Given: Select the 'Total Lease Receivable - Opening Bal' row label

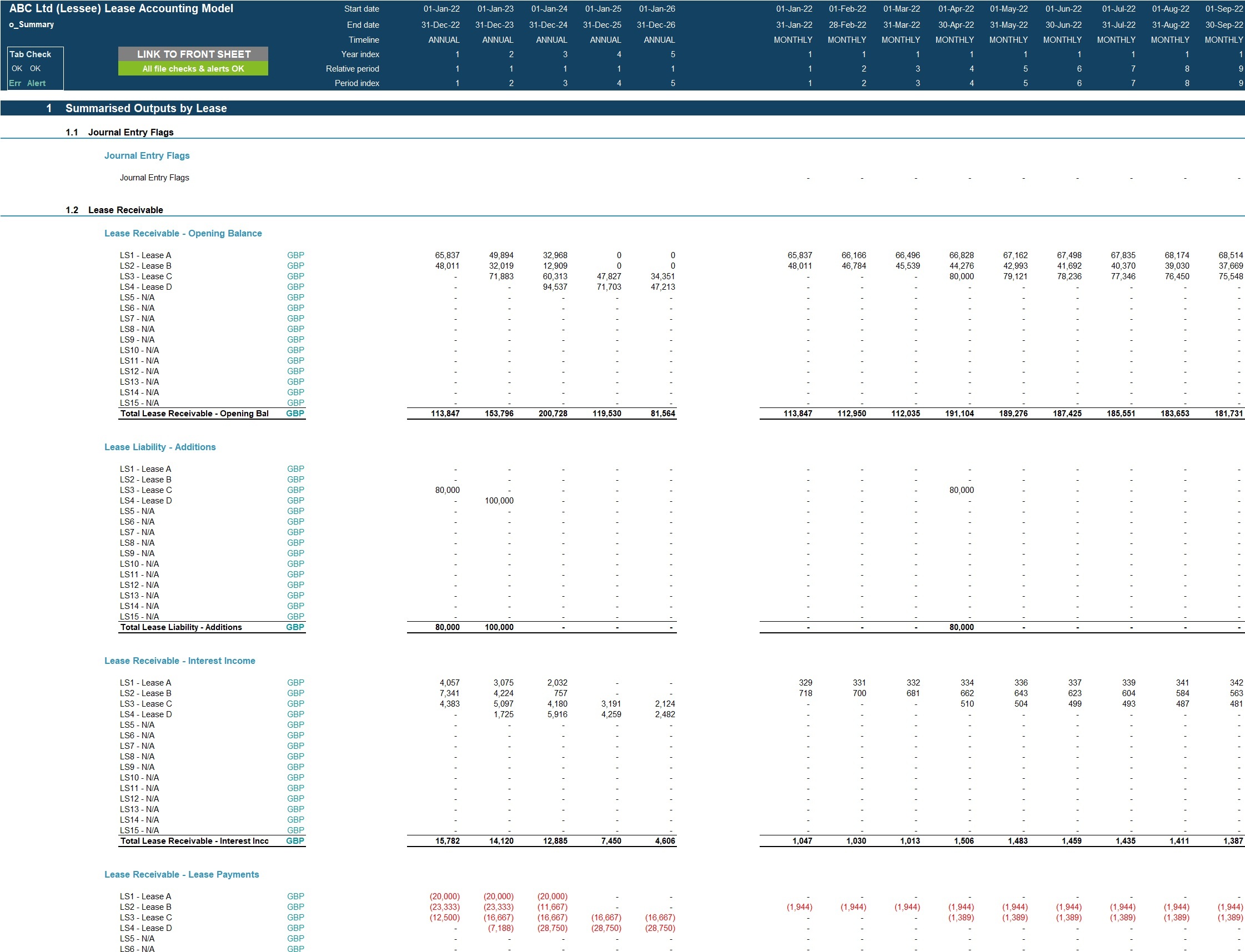Looking at the screenshot, I should [194, 413].
